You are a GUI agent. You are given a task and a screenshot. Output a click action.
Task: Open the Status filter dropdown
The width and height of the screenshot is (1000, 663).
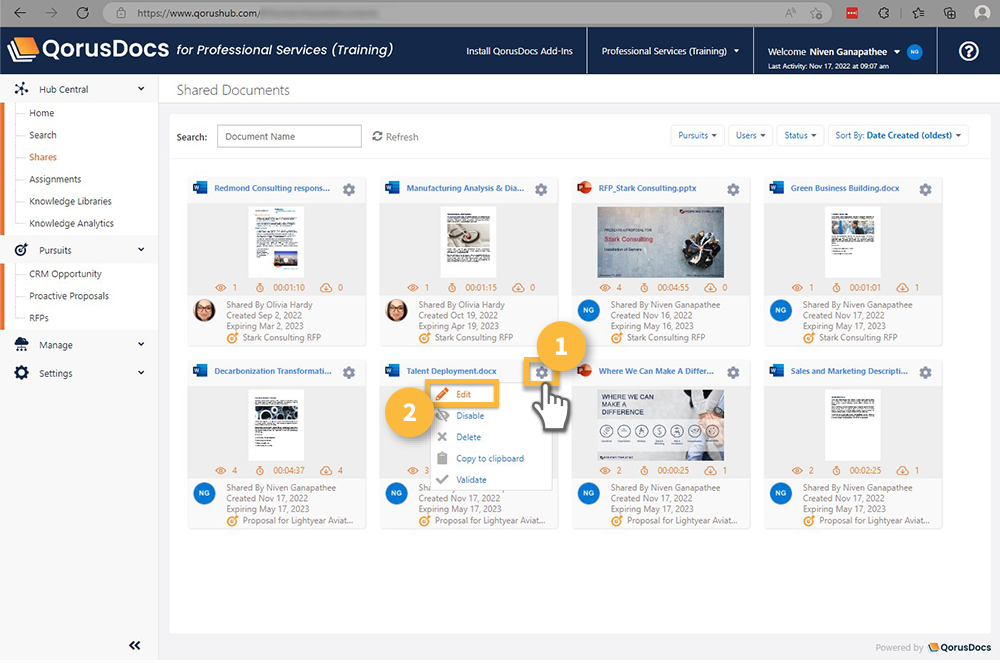(x=800, y=135)
